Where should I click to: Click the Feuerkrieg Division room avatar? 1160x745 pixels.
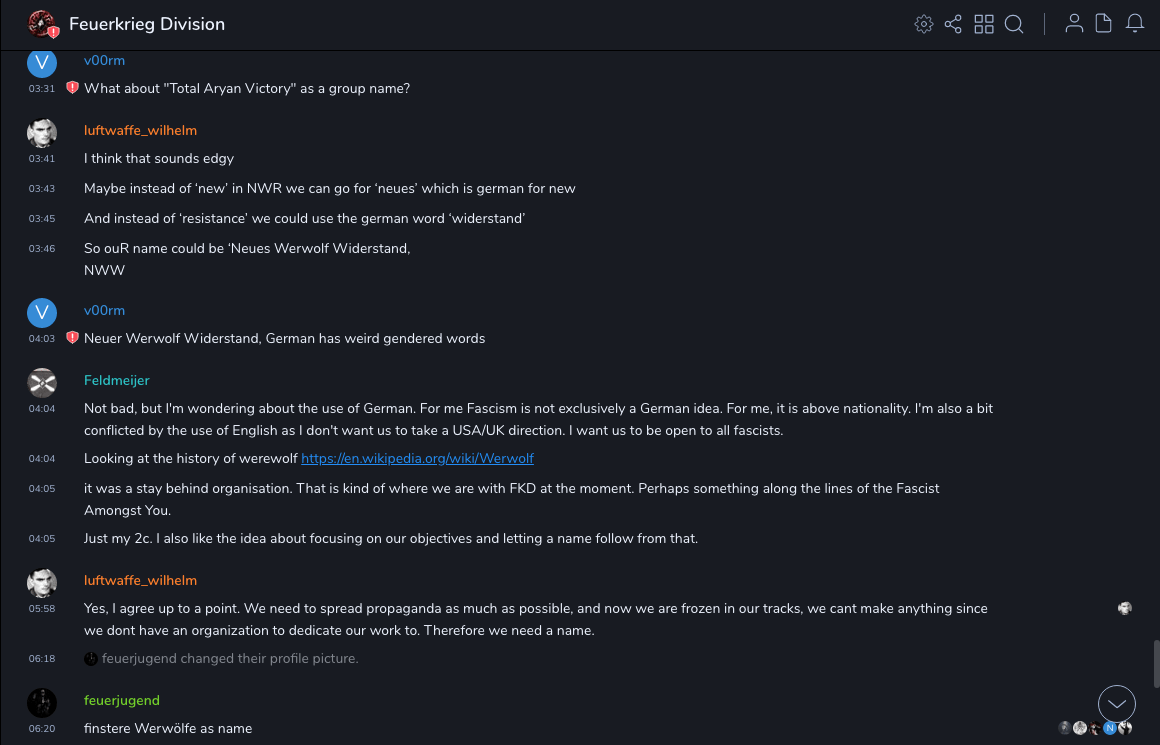click(x=42, y=24)
